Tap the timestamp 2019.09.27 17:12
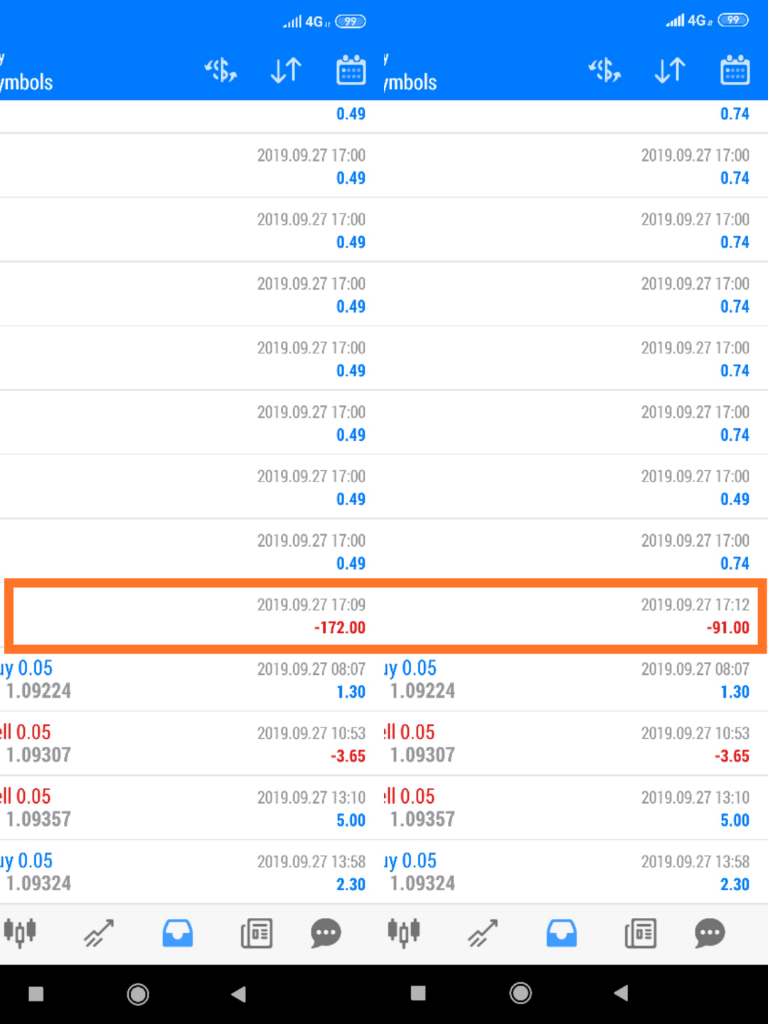The image size is (768, 1024). tap(695, 605)
